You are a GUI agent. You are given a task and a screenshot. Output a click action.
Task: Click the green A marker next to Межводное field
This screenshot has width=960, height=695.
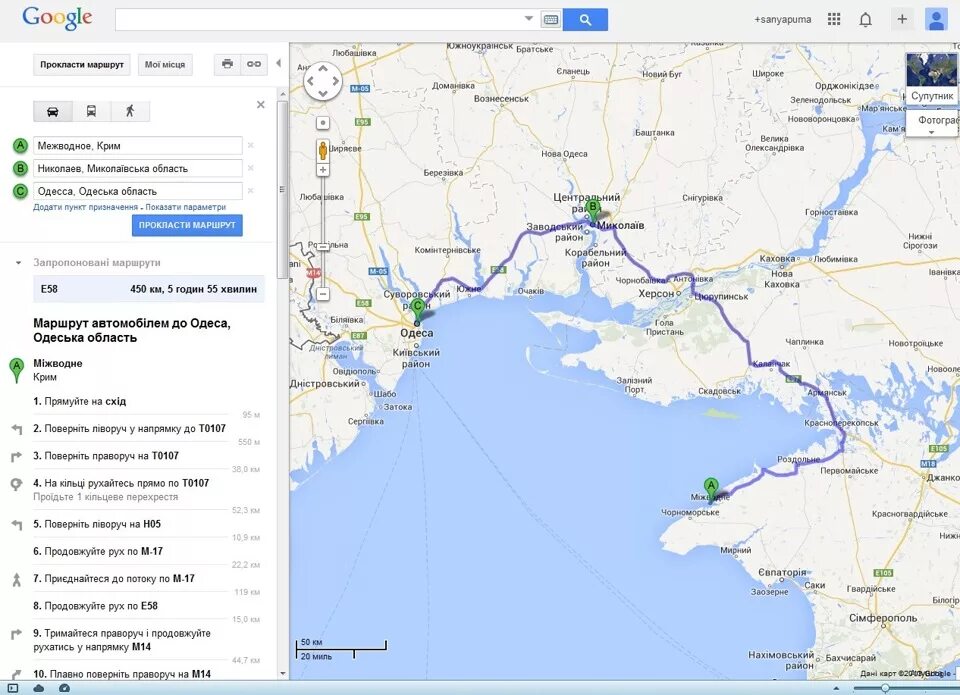point(20,146)
